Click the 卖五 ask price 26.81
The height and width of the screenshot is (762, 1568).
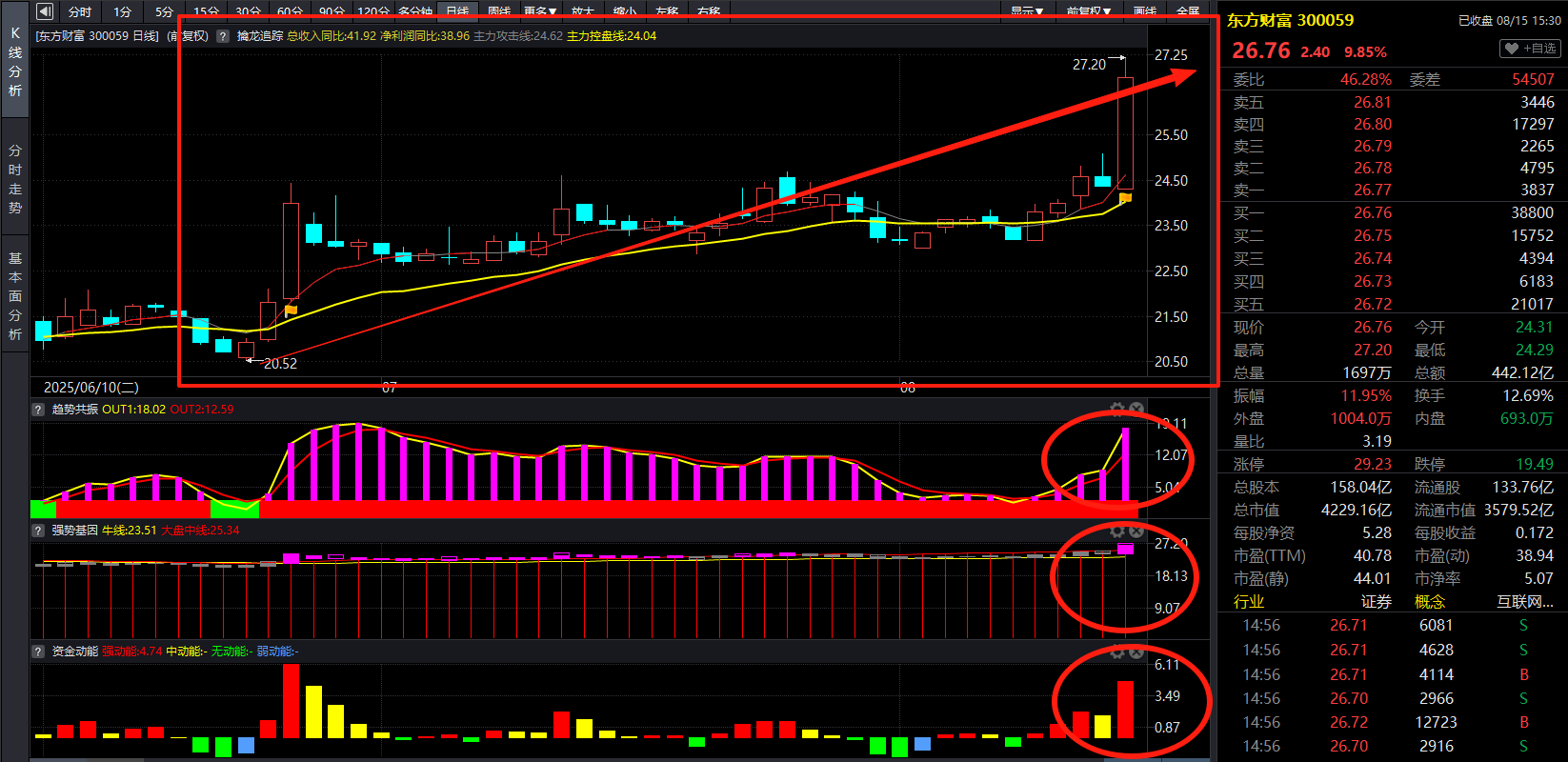[1373, 102]
